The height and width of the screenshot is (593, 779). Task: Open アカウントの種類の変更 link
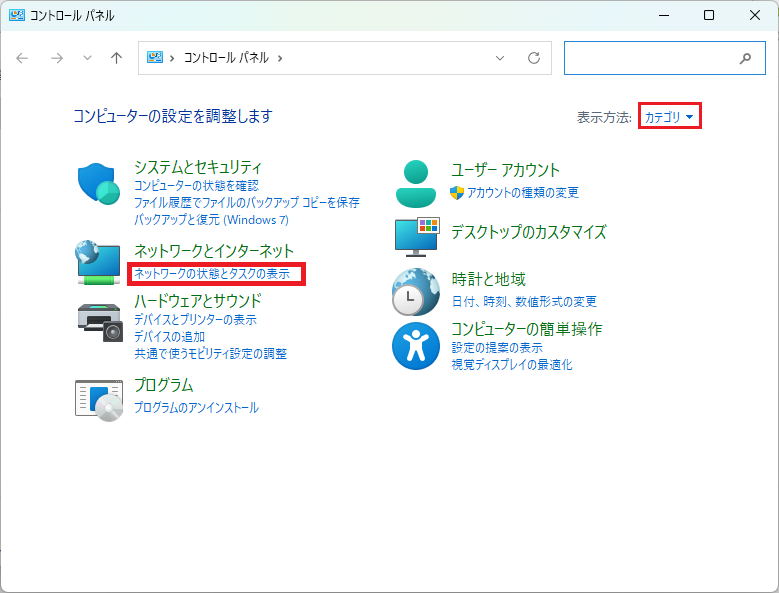point(522,192)
